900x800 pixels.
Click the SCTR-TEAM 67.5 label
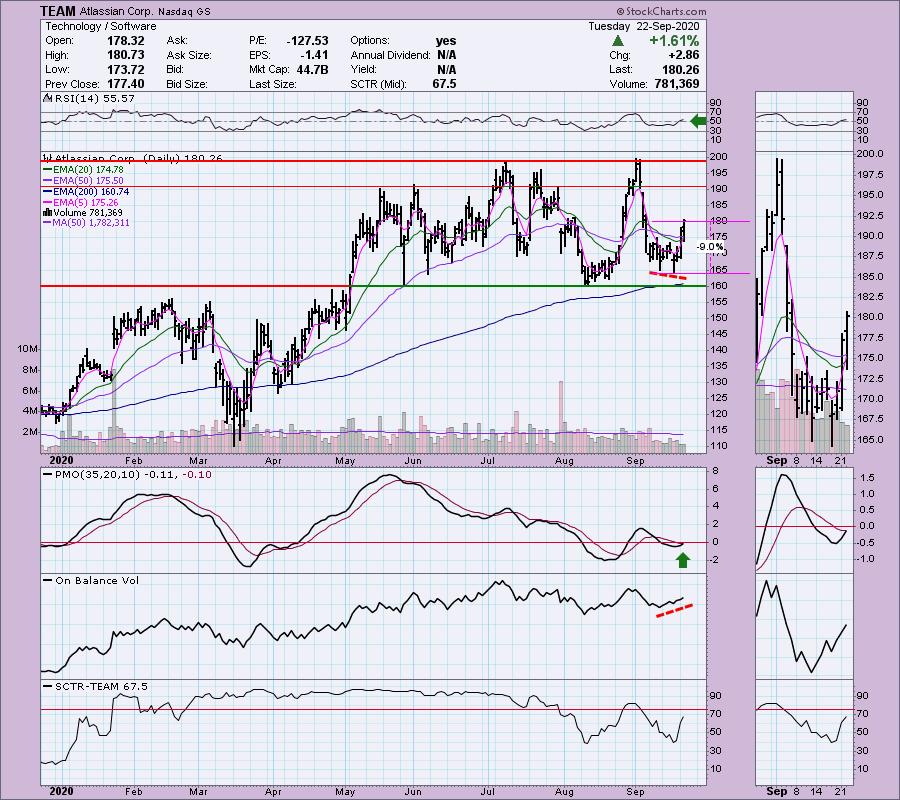(96, 686)
